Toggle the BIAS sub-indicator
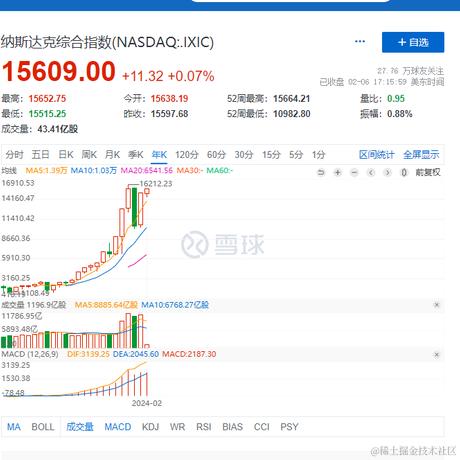 coord(232,427)
